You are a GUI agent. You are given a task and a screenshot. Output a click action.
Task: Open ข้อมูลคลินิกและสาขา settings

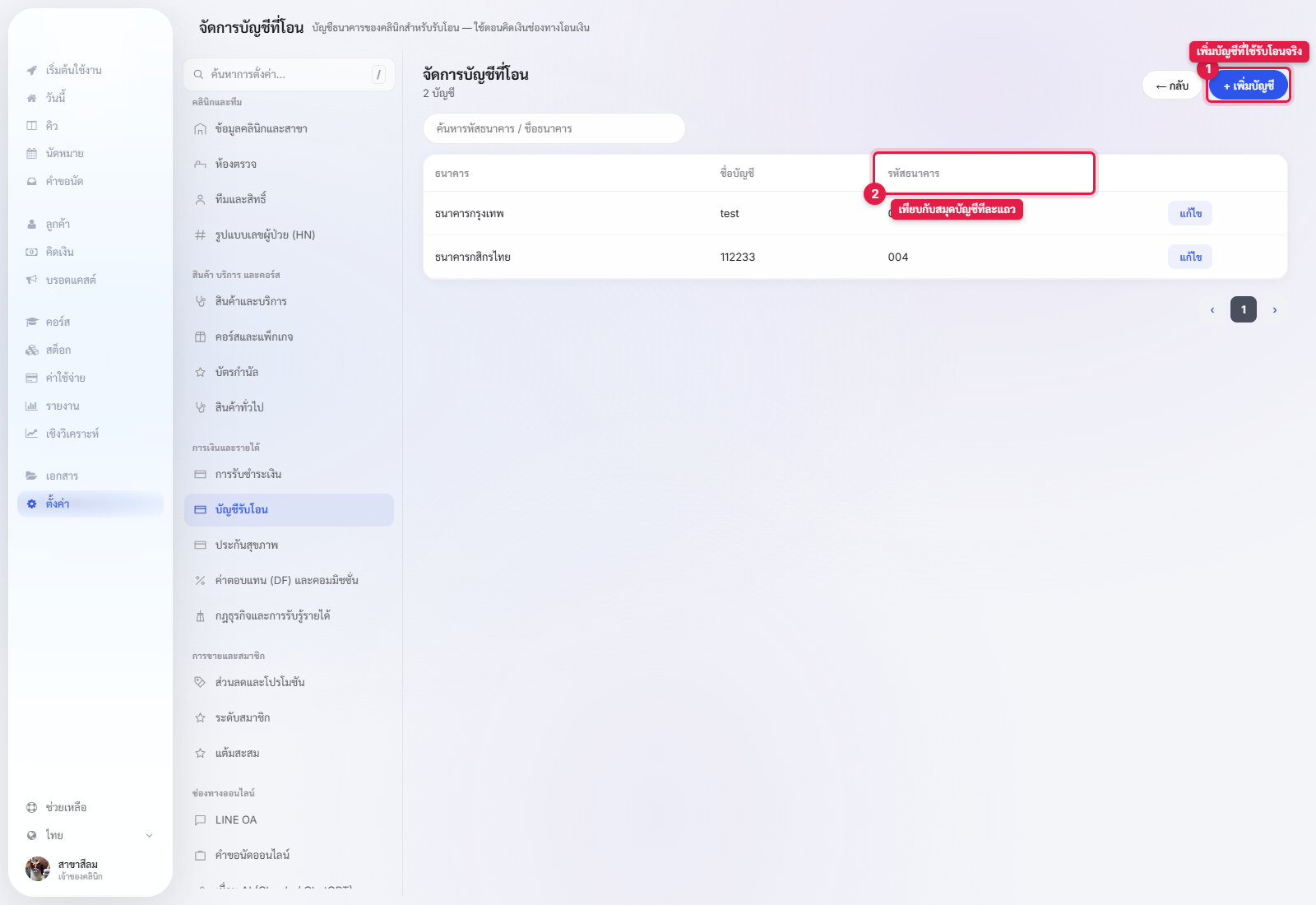coord(289,129)
